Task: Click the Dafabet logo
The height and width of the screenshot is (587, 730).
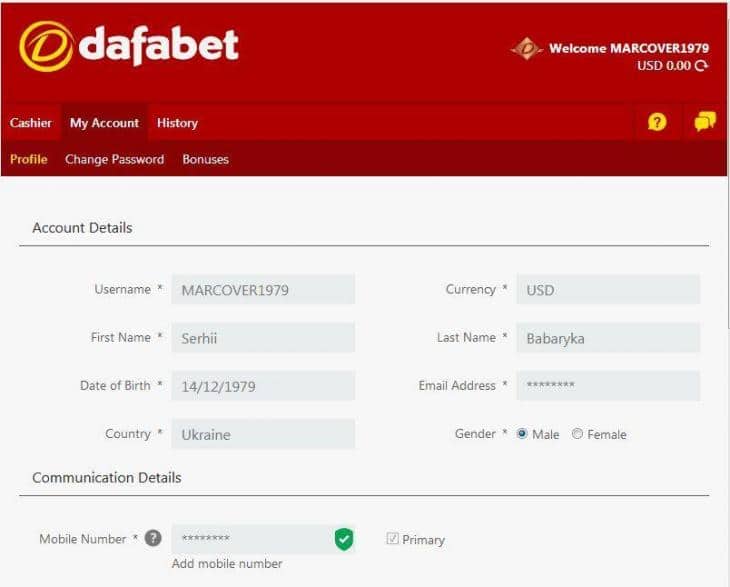Action: [128, 46]
